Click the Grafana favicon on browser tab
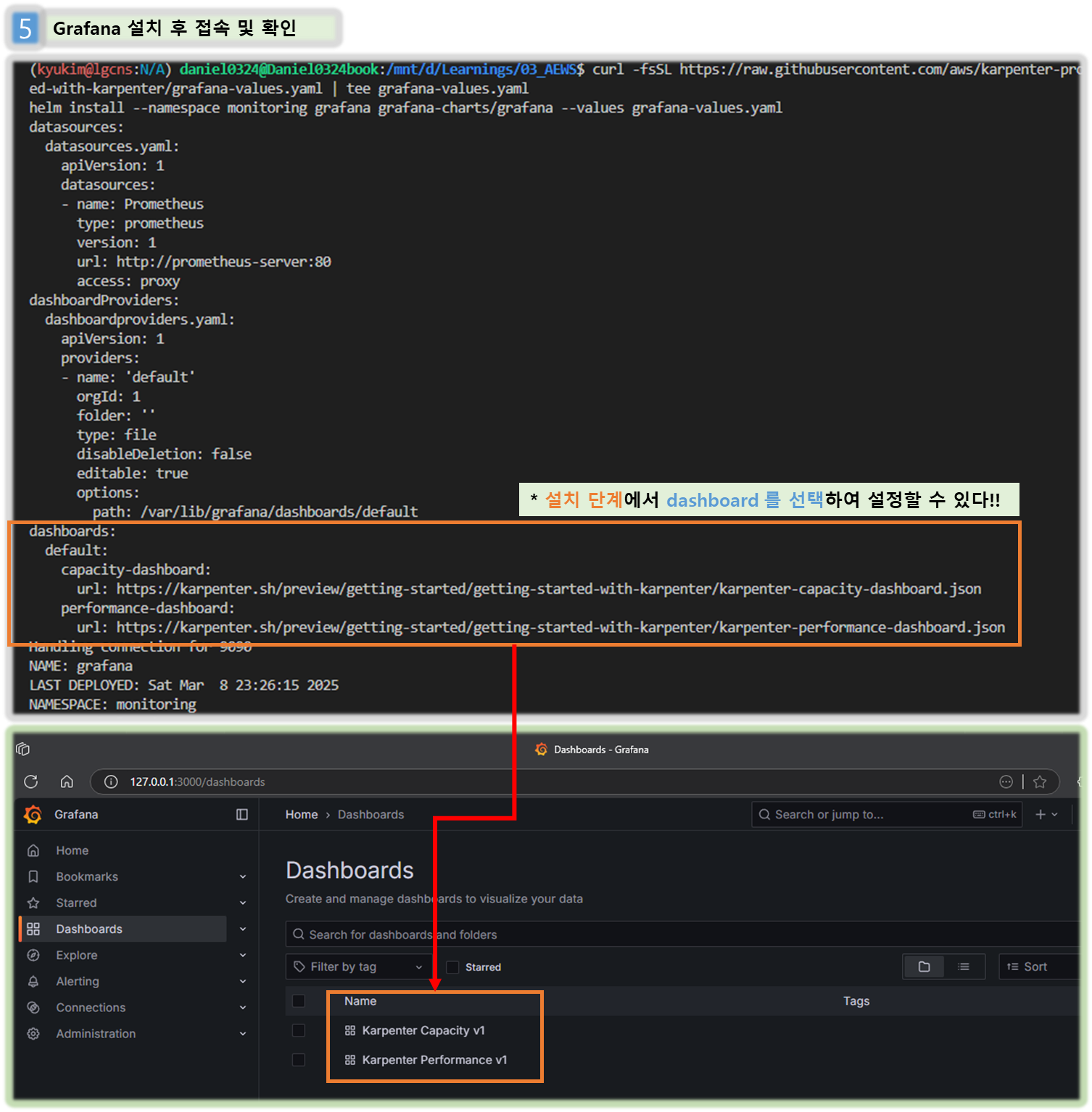The height and width of the screenshot is (1112, 1092). (x=541, y=749)
